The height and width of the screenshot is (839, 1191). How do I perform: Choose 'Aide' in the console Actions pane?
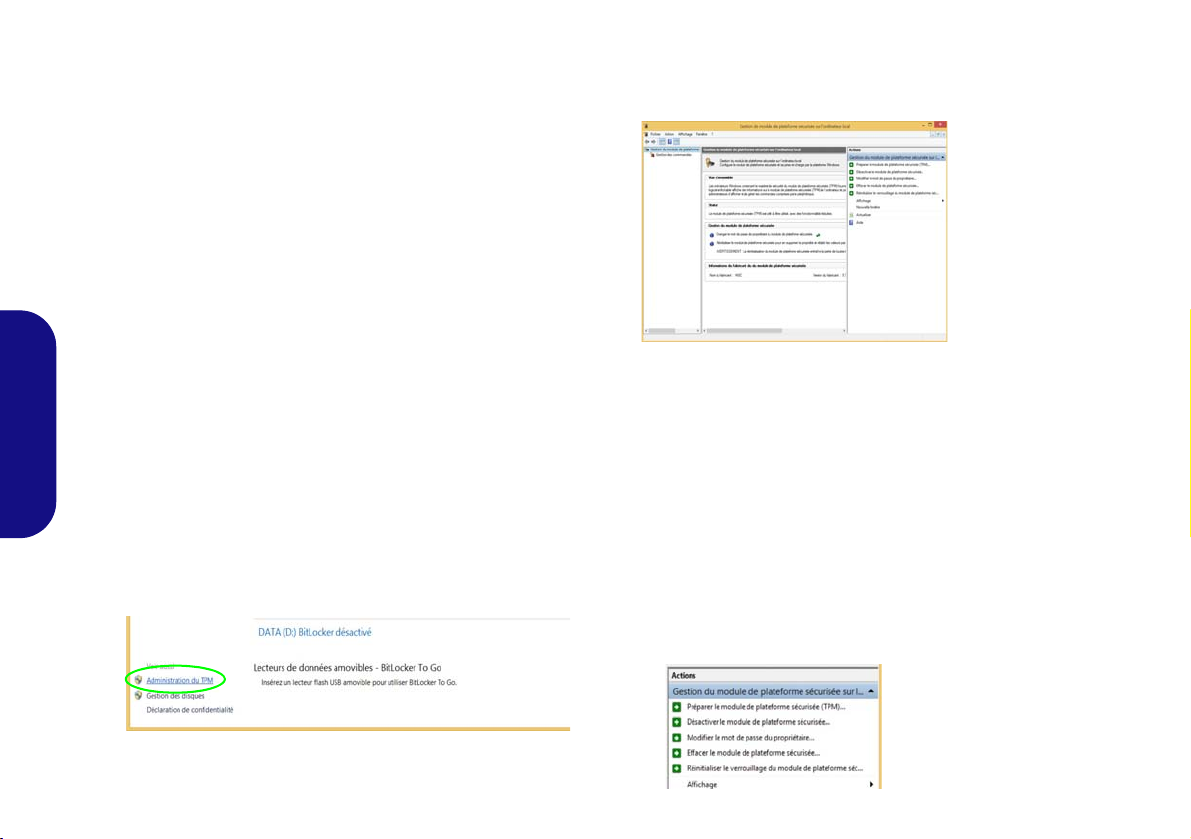[x=860, y=222]
